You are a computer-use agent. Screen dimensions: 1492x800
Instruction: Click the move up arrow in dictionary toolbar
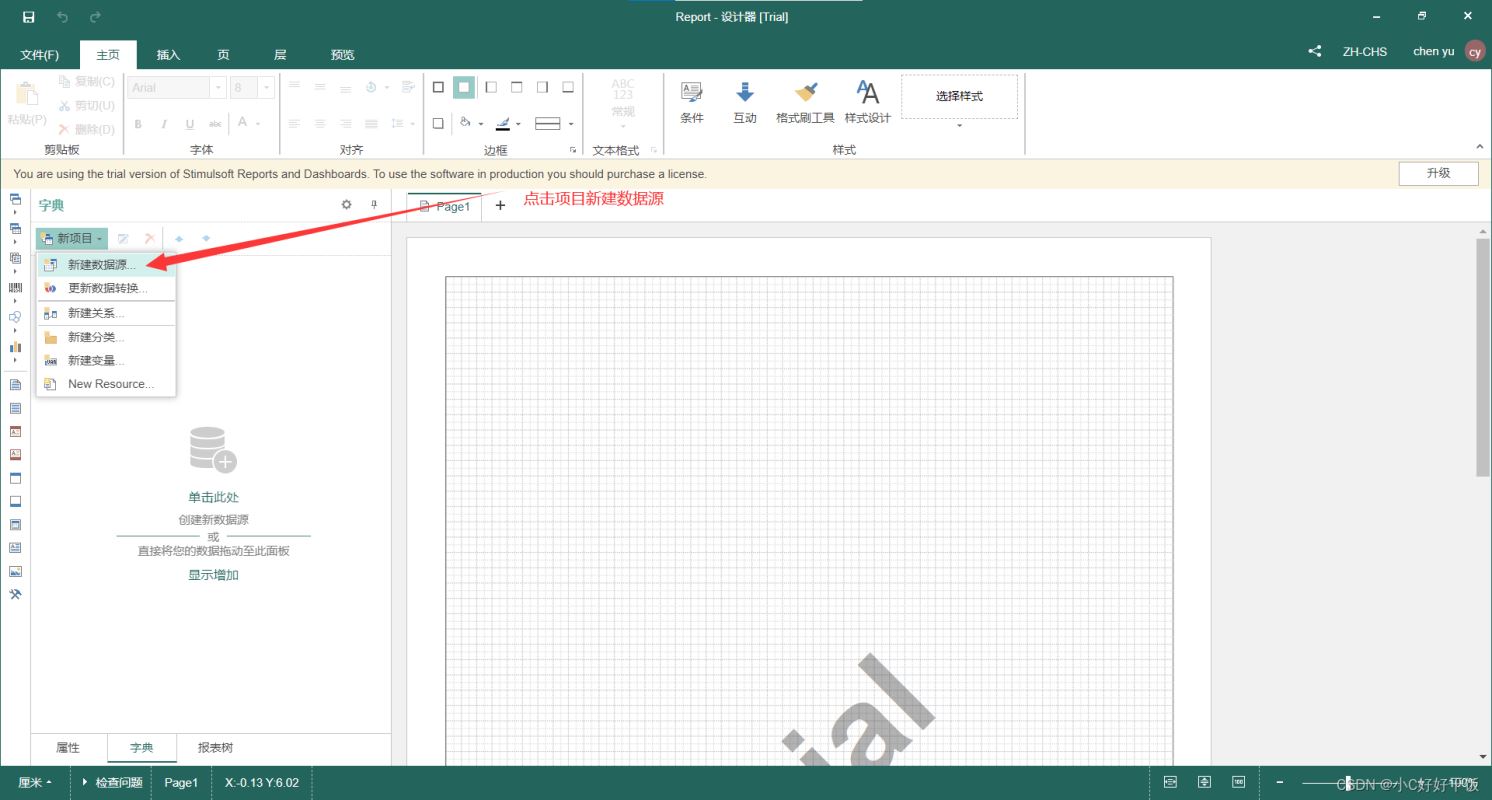[x=180, y=239]
